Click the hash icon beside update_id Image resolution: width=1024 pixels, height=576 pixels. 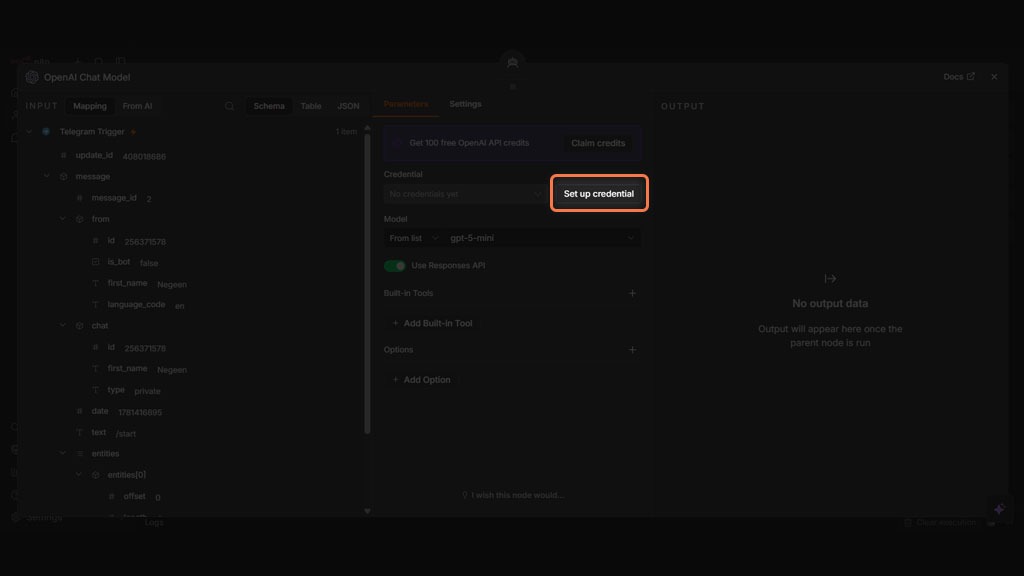point(63,155)
